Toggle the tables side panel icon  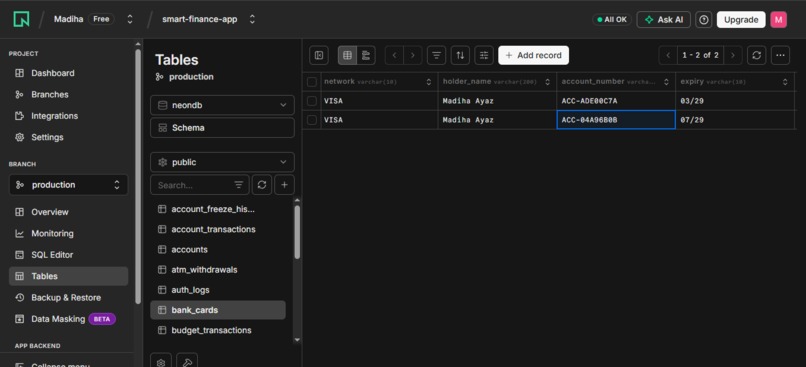point(319,56)
